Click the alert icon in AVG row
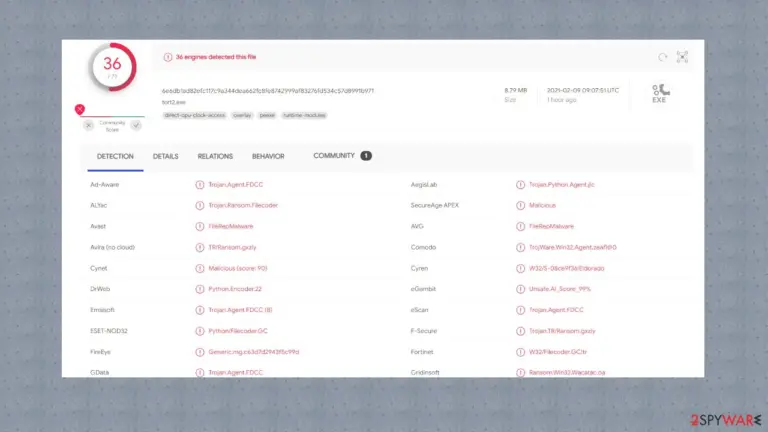The image size is (768, 432). coord(520,226)
